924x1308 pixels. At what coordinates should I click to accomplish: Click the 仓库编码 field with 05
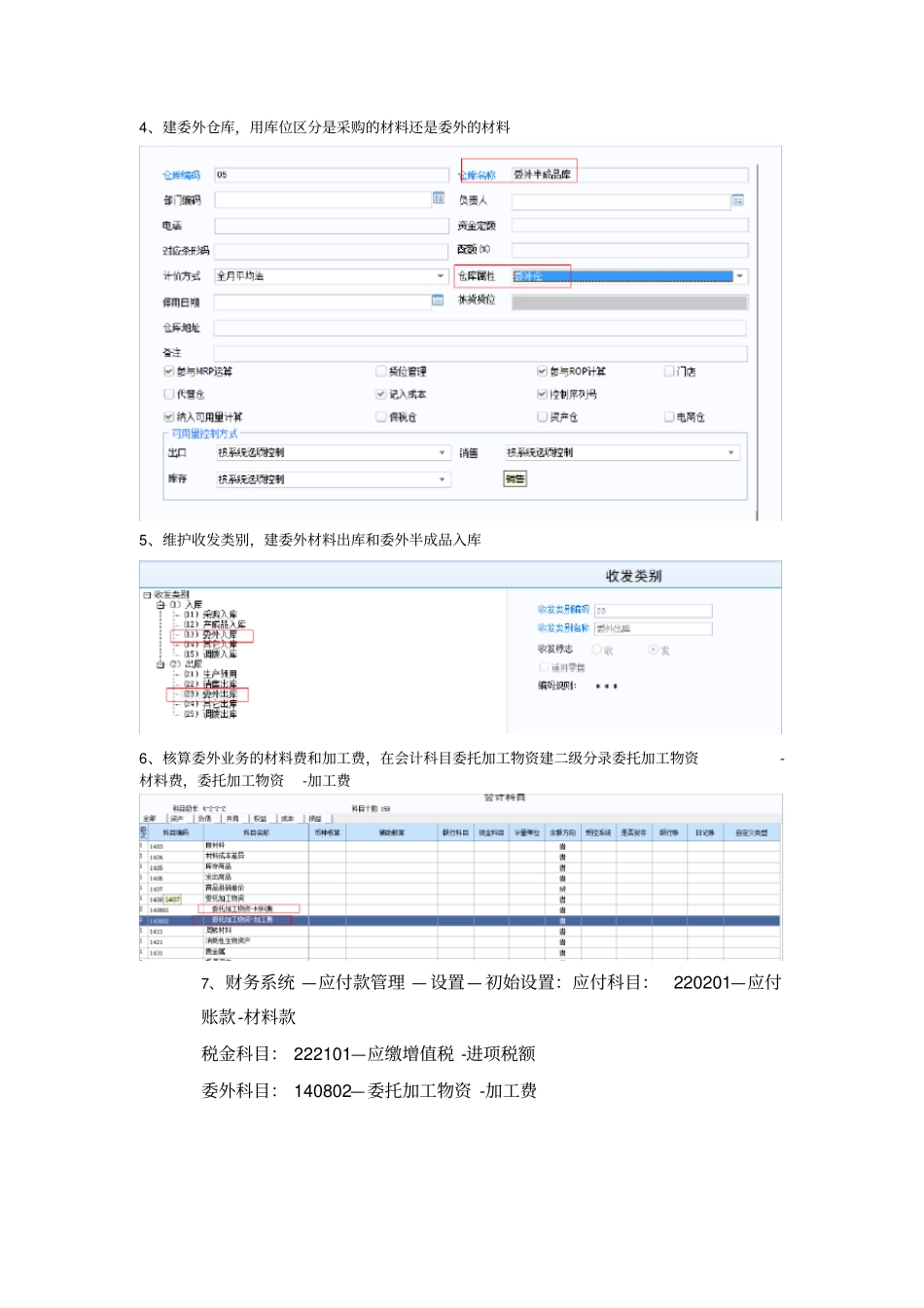pos(331,175)
